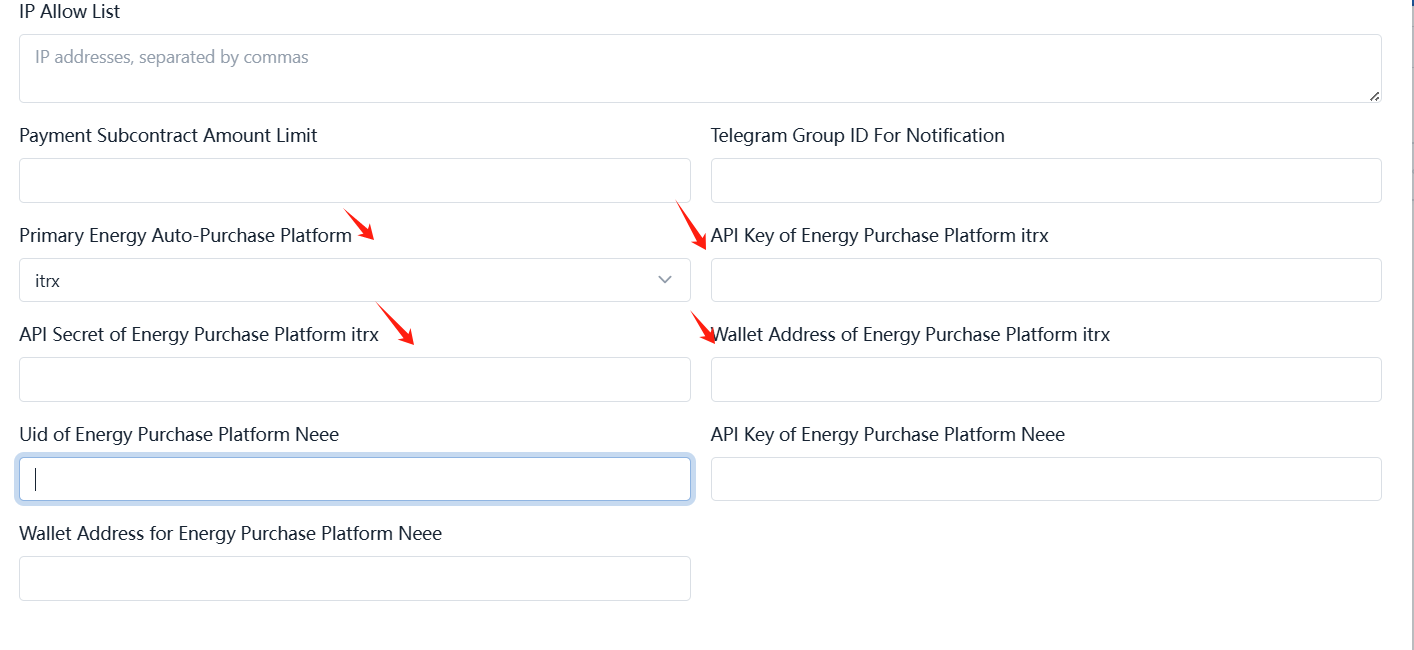The image size is (1414, 650).
Task: Click the Wallet Address for Platform Neee input
Action: click(355, 578)
